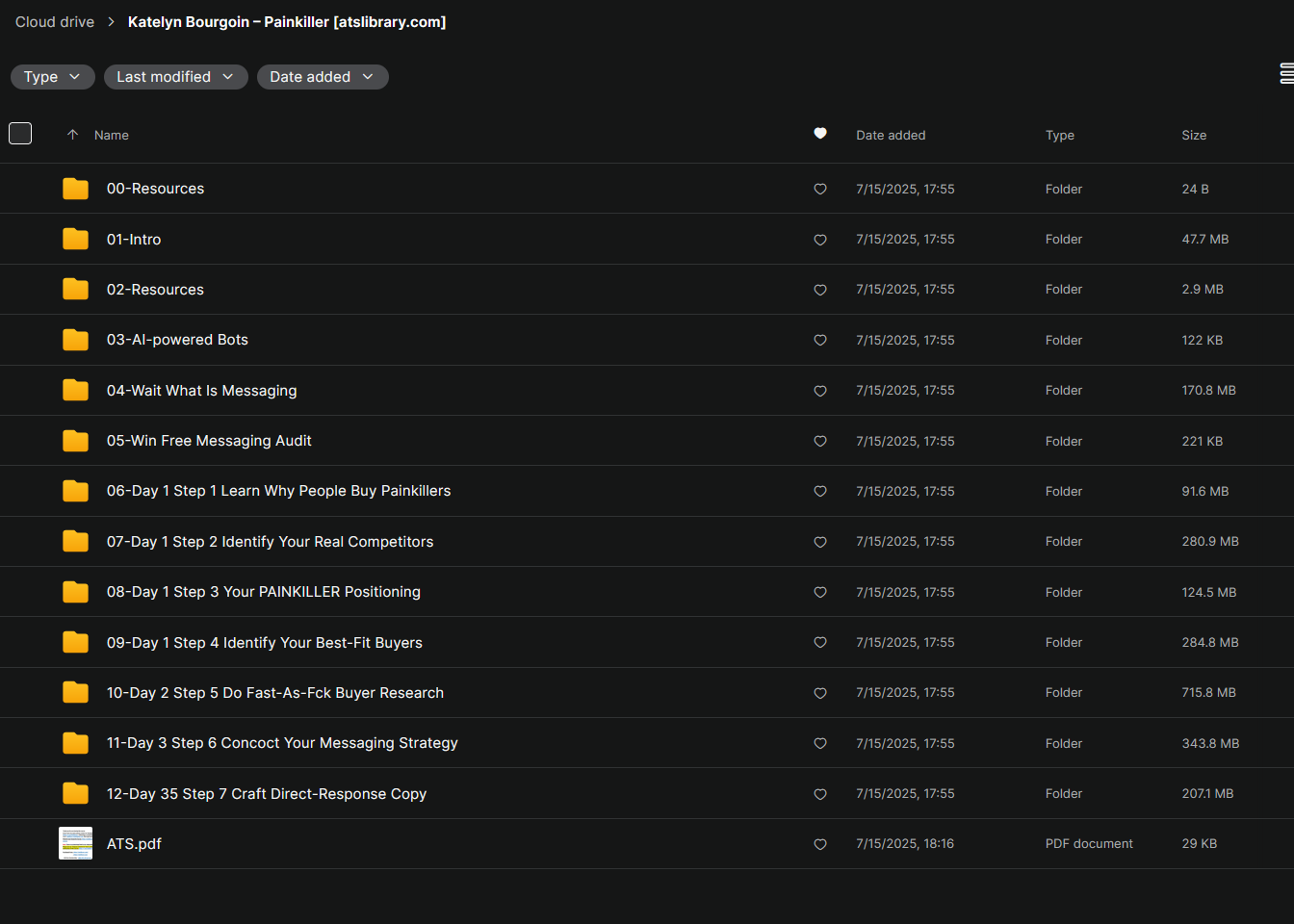Click the sort arrow next to Name
Image resolution: width=1294 pixels, height=924 pixels.
tap(72, 135)
